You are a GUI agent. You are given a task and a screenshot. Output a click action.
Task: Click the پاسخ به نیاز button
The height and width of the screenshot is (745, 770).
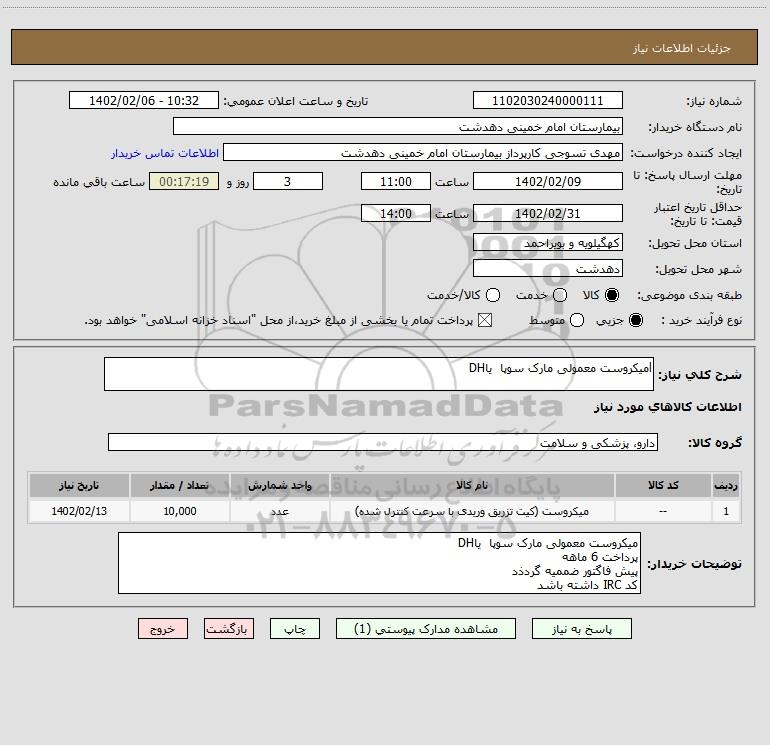[582, 629]
